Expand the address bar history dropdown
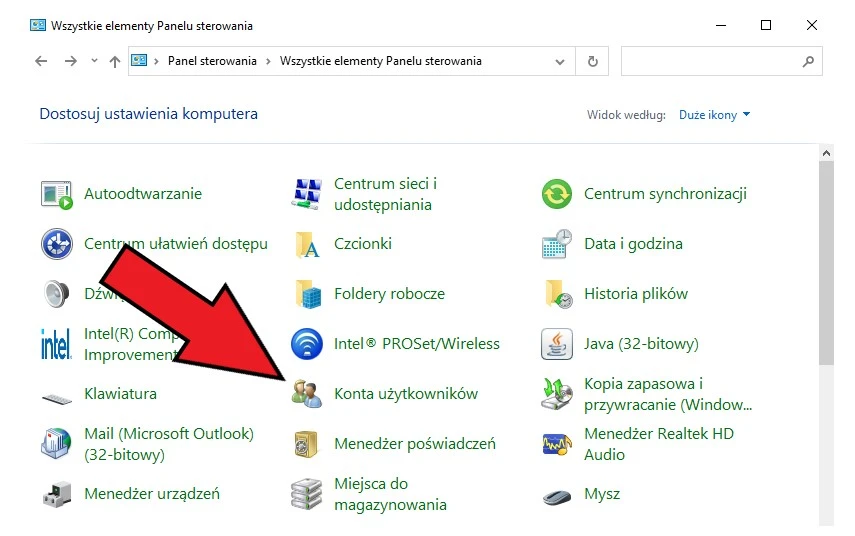This screenshot has width=855, height=536. pos(561,61)
